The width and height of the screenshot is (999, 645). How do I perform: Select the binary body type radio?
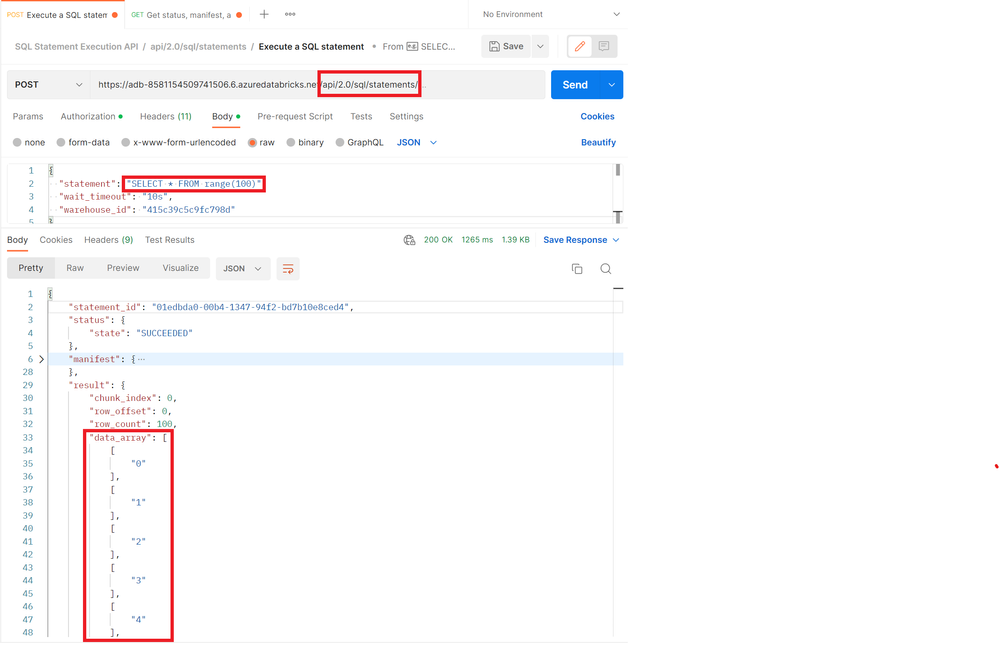292,143
